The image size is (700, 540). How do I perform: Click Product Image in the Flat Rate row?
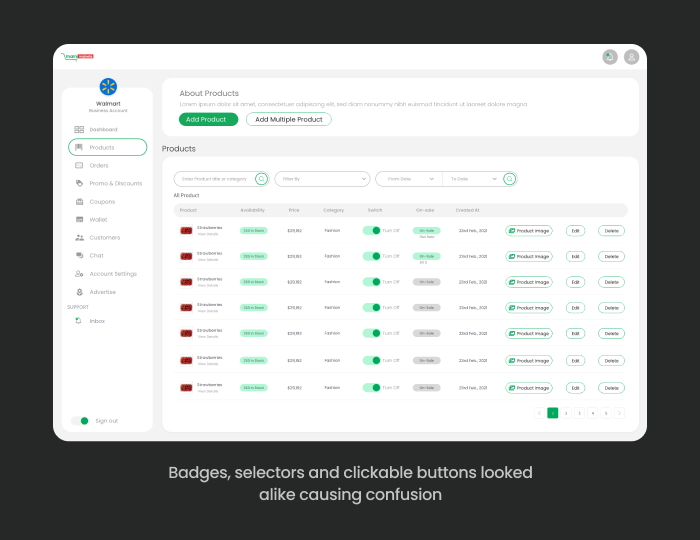point(529,231)
